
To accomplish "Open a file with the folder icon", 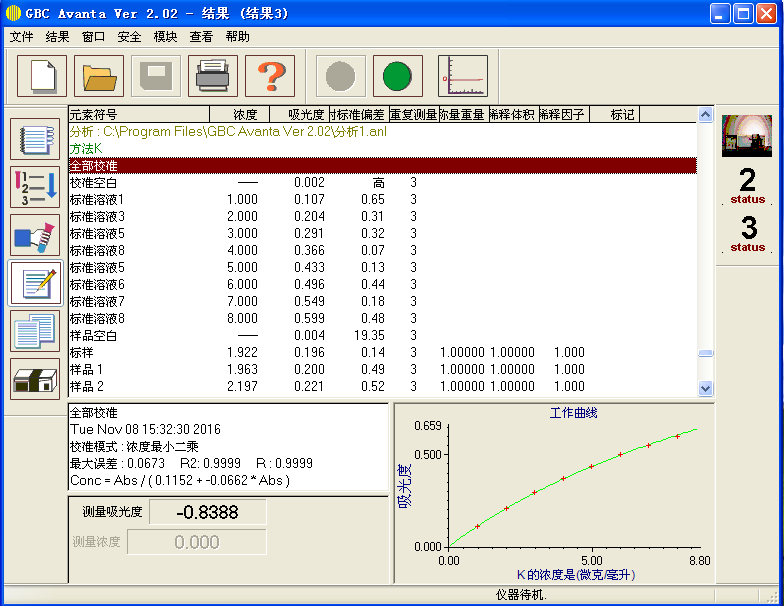I will (x=99, y=76).
